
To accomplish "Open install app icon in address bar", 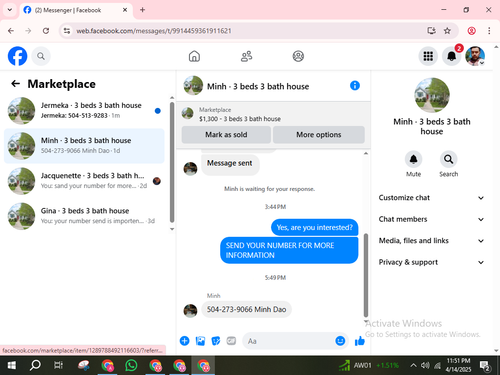I will pos(431,31).
